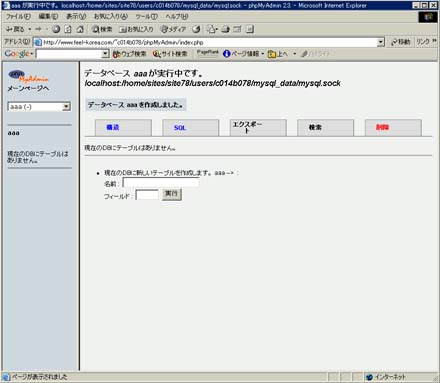Open the ヘルプ menu
The image size is (440, 383).
tap(177, 16)
